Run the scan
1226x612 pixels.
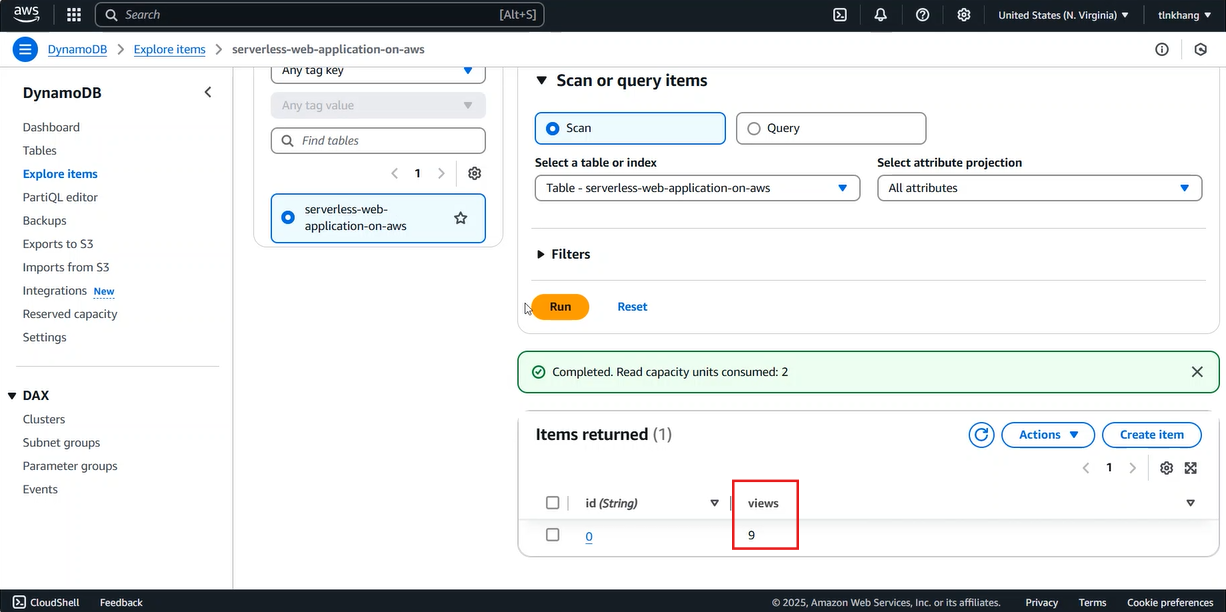pos(560,307)
